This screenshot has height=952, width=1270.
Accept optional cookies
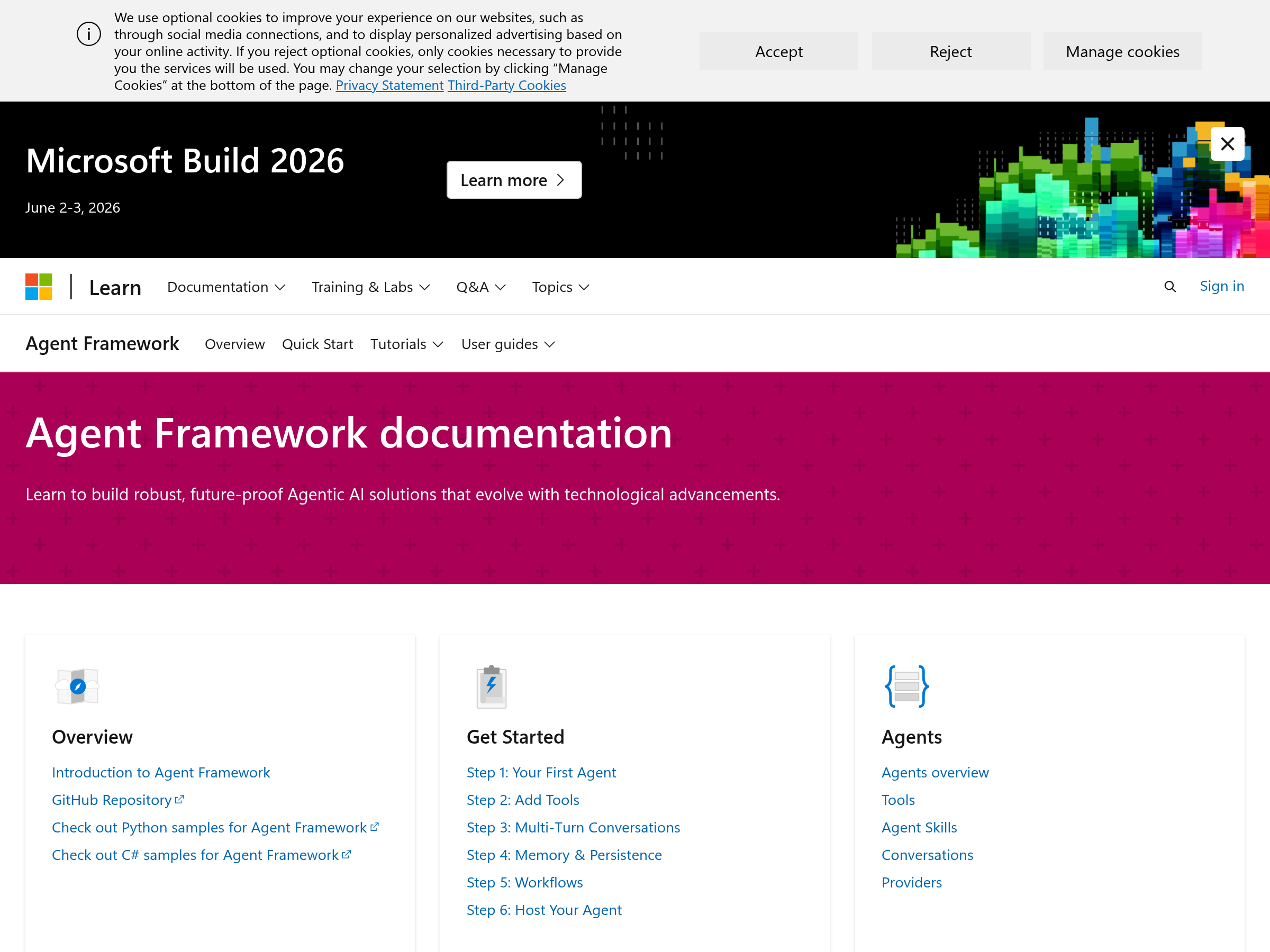pyautogui.click(x=778, y=51)
